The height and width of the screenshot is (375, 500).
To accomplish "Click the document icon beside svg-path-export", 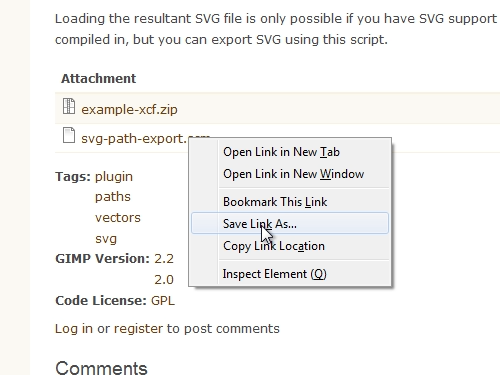I will click(69, 135).
